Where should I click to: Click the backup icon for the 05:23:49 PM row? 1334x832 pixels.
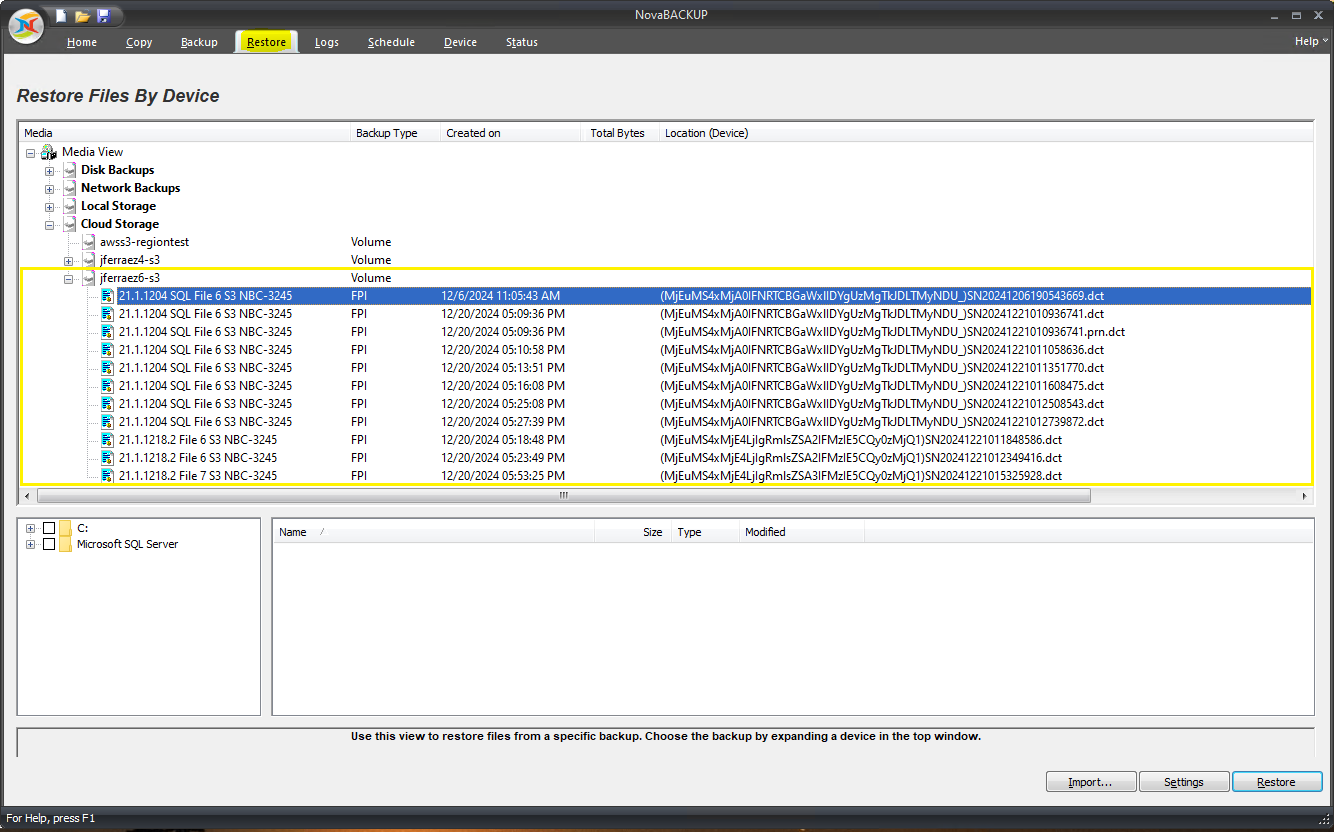click(x=108, y=458)
